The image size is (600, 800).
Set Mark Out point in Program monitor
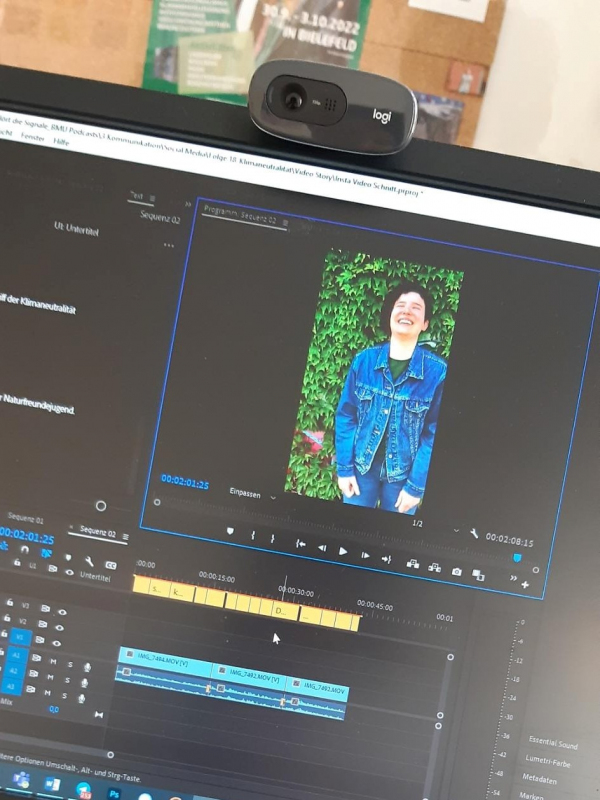[x=273, y=539]
